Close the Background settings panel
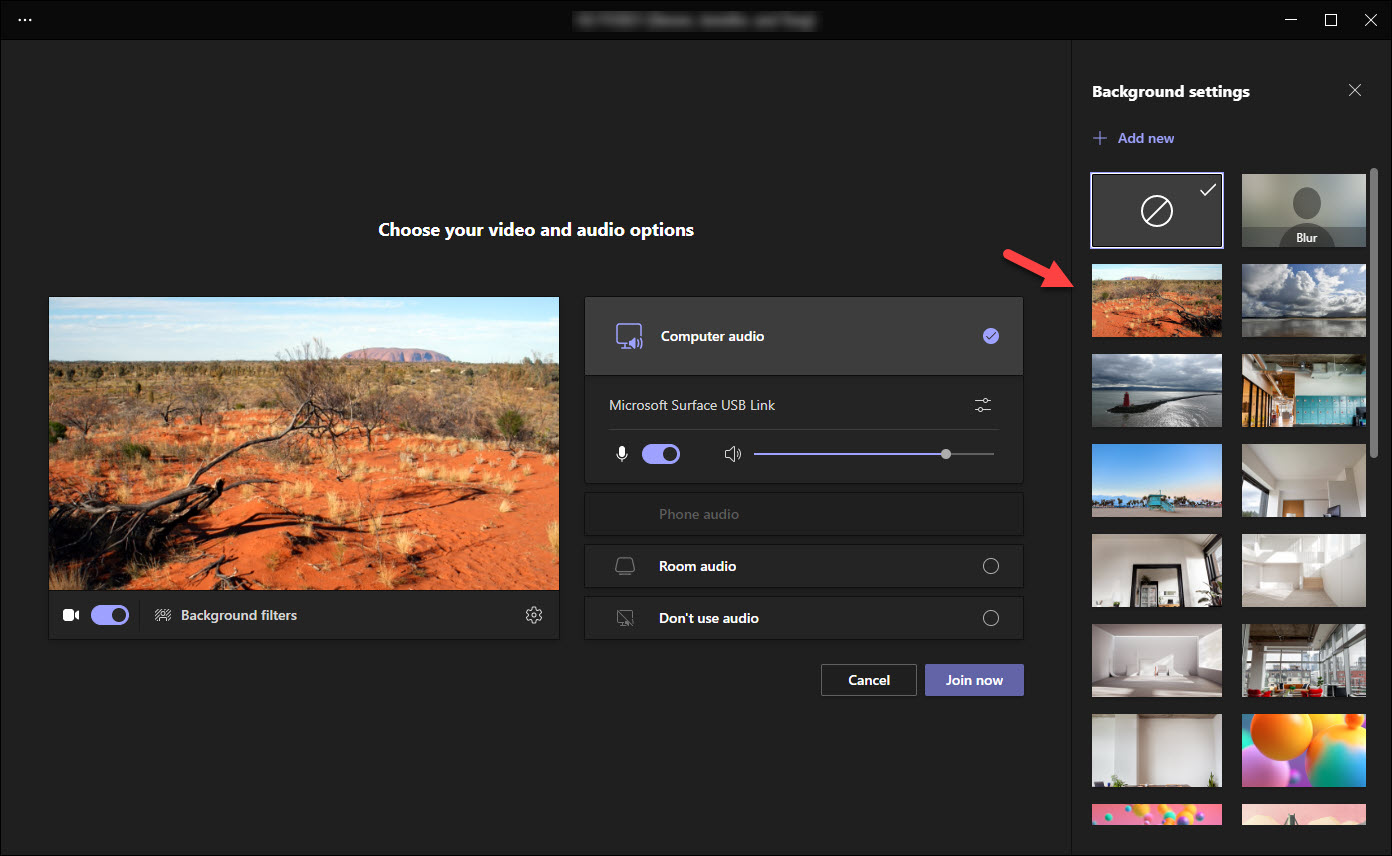The image size is (1392, 856). pyautogui.click(x=1355, y=91)
